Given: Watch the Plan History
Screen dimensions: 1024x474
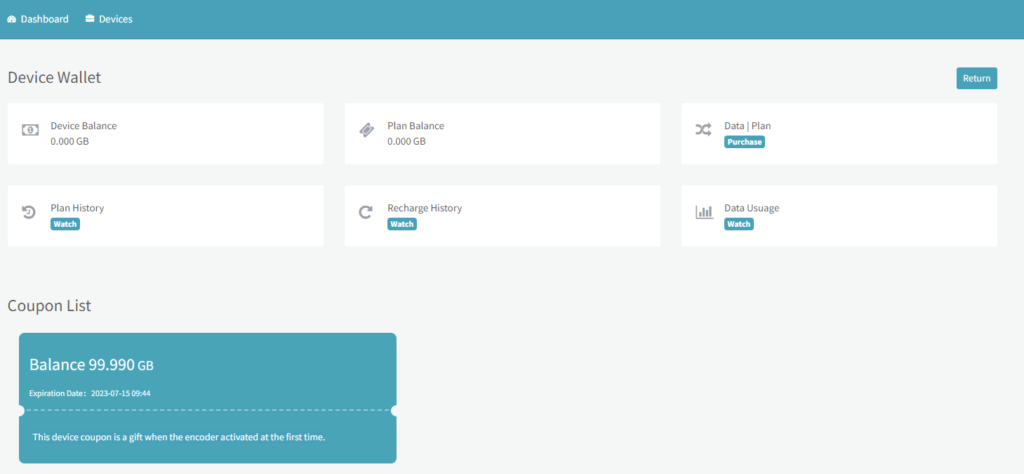Looking at the screenshot, I should click(x=65, y=224).
